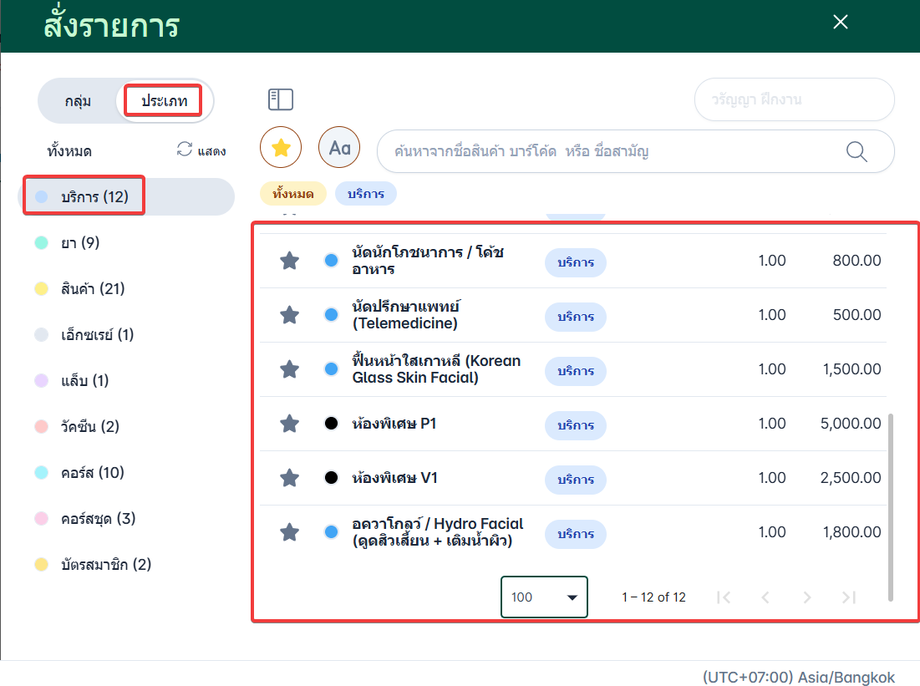Image resolution: width=920 pixels, height=686 pixels.
Task: Click blue dot of Telemedicine row
Action: 332,315
